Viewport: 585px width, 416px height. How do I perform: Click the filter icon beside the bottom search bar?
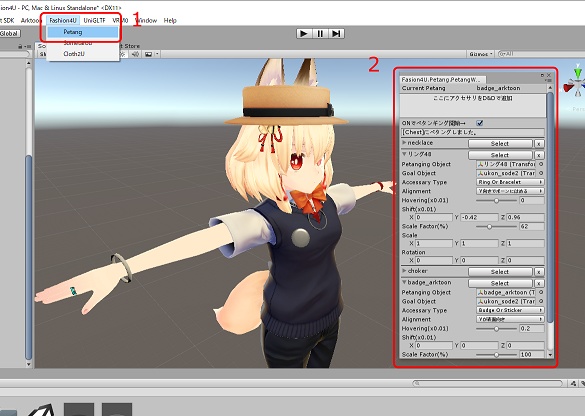[573, 383]
